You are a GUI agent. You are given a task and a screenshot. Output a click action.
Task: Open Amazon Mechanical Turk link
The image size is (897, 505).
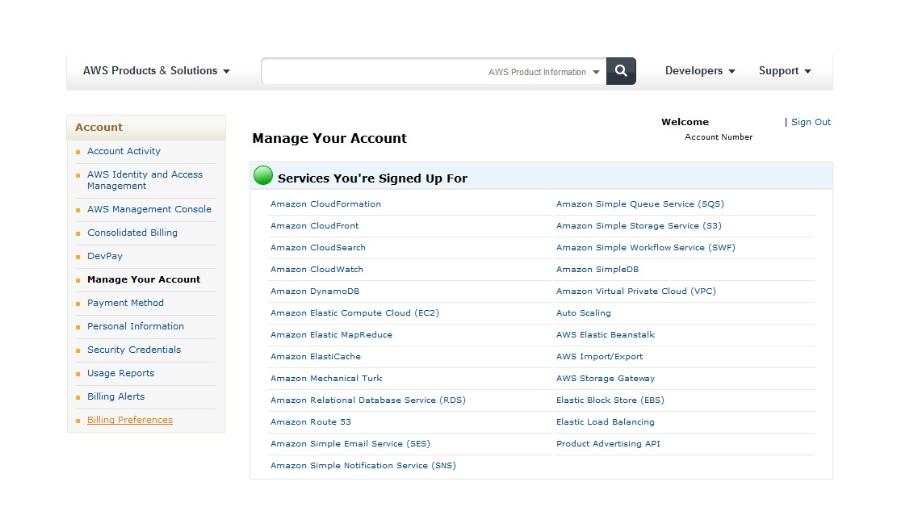326,378
